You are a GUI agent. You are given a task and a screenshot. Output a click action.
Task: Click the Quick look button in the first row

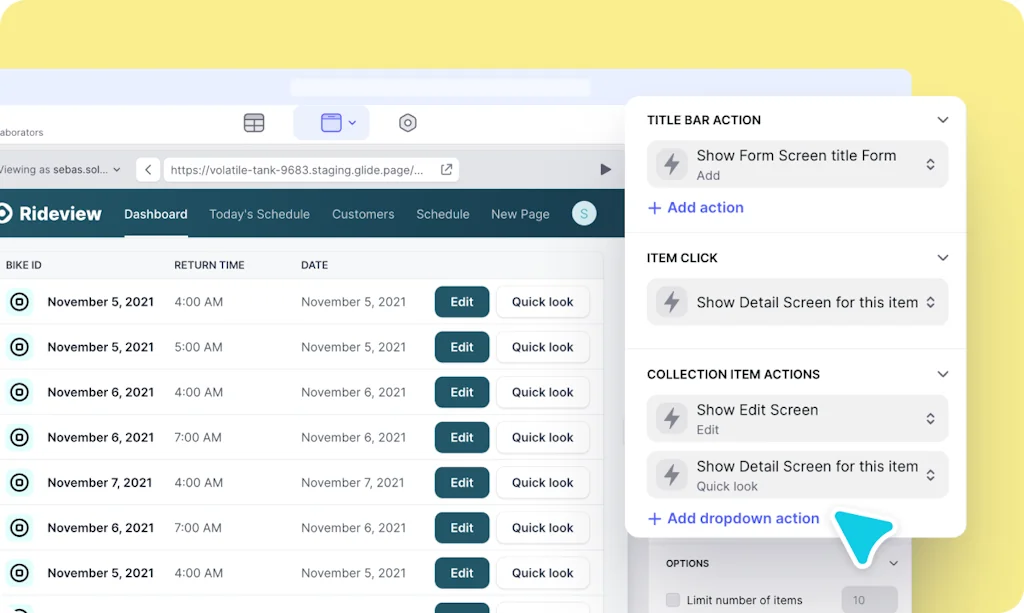(x=543, y=301)
